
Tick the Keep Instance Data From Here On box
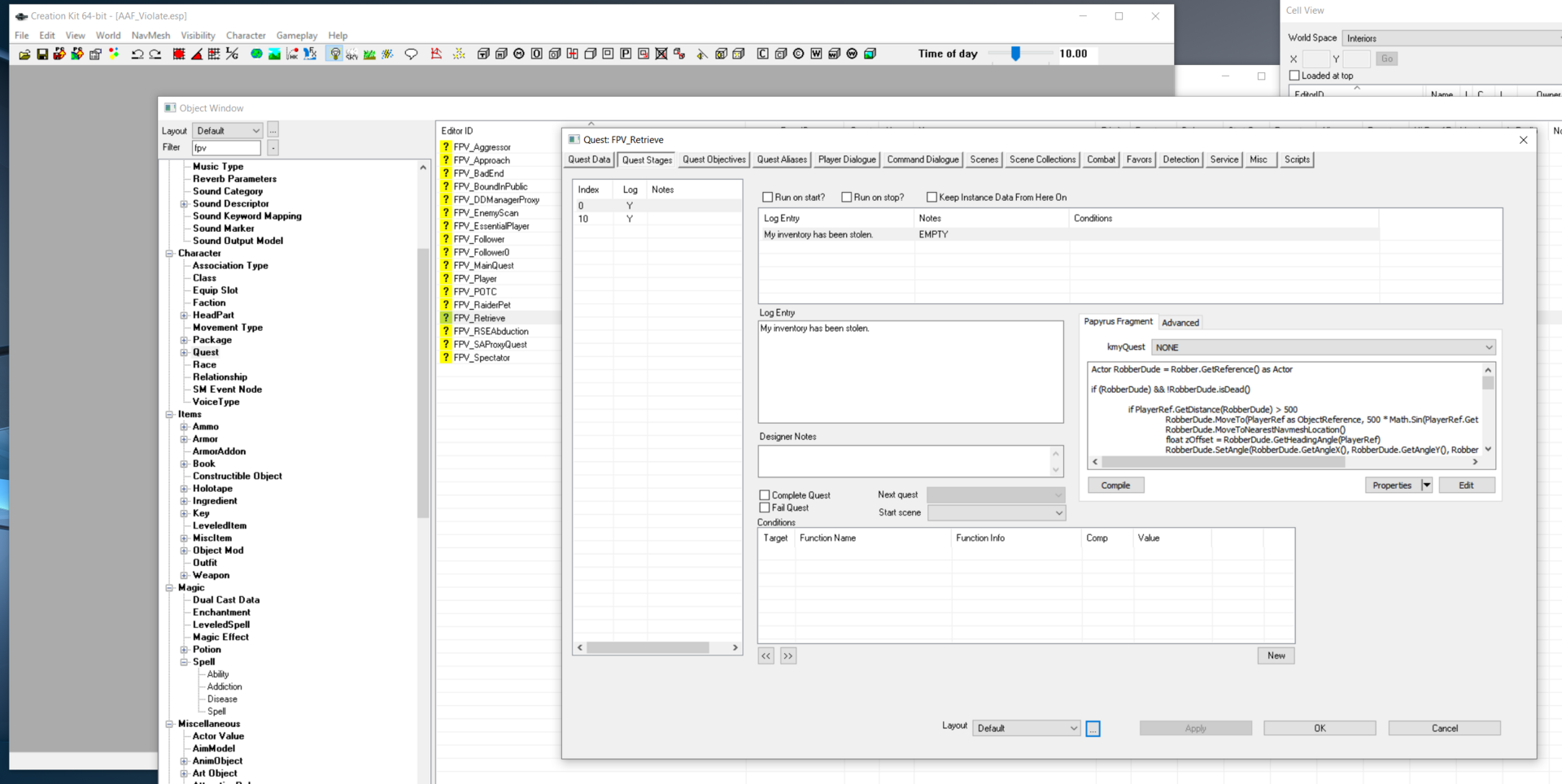tap(932, 197)
